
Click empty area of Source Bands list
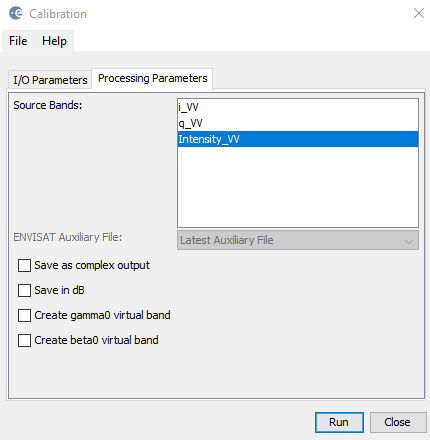click(x=298, y=187)
